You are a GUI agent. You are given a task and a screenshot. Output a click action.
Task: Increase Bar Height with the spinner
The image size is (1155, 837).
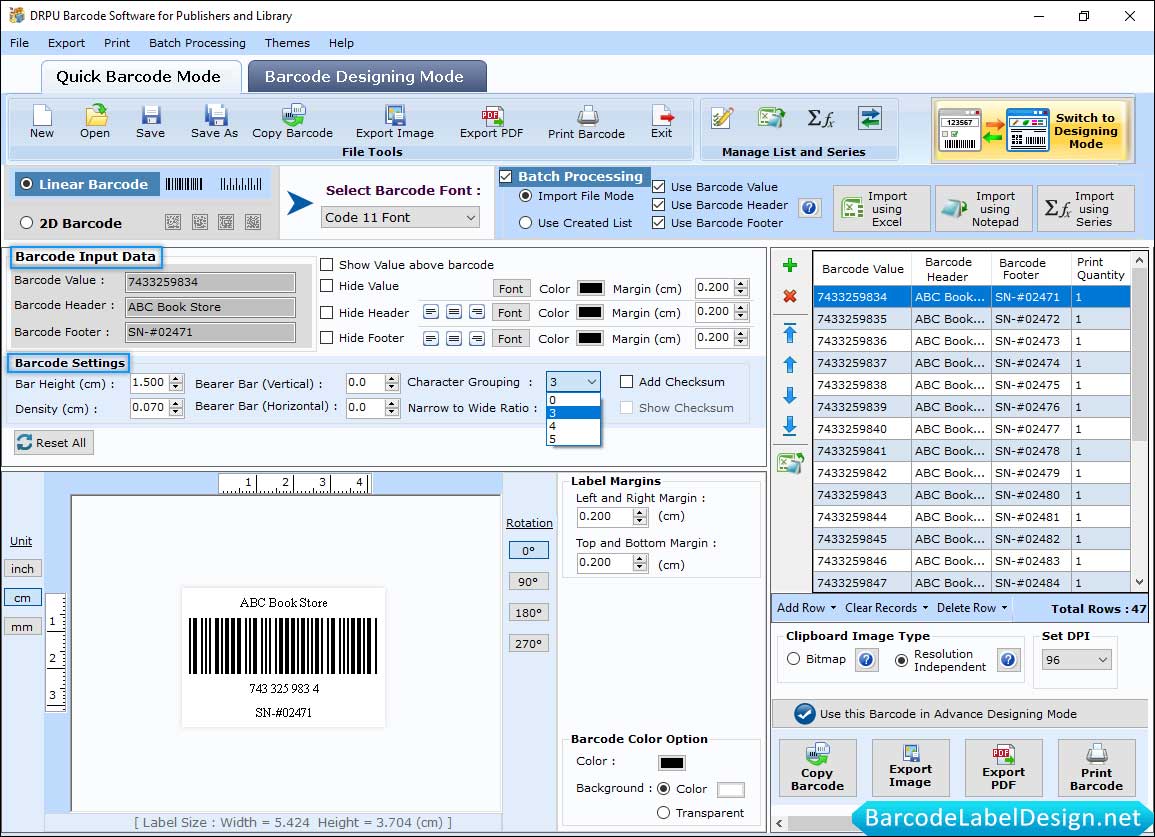[x=175, y=379]
